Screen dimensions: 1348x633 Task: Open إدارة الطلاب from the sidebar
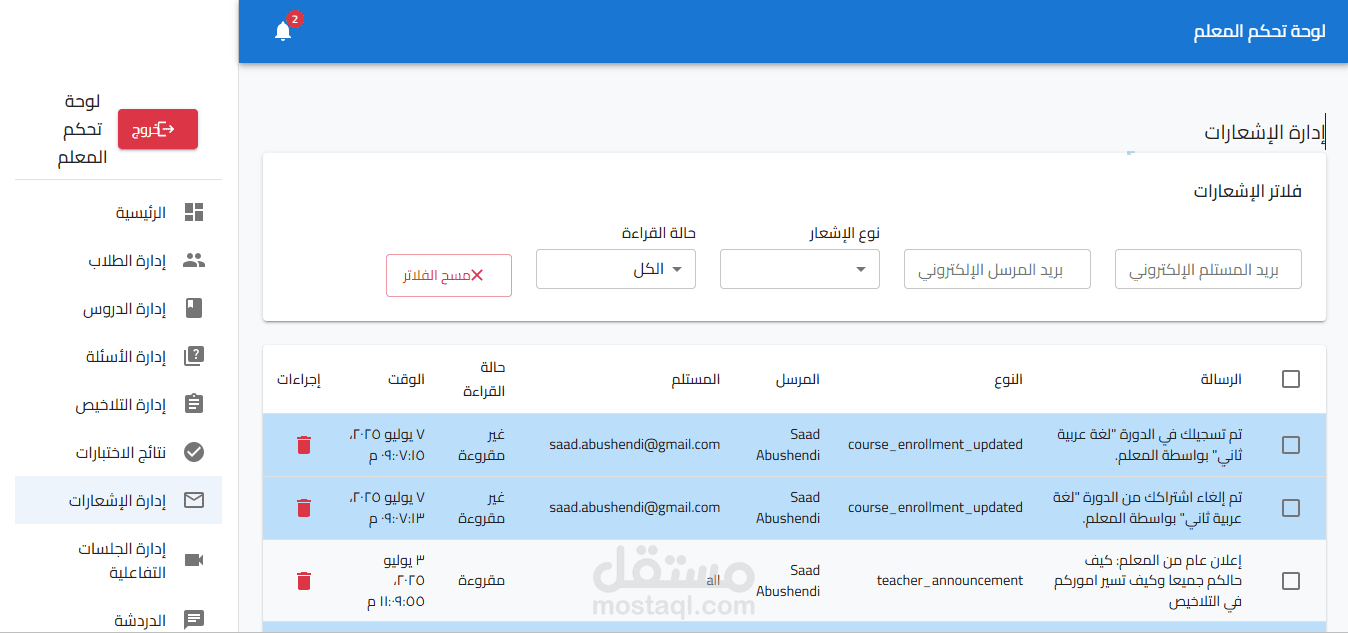[x=118, y=260]
